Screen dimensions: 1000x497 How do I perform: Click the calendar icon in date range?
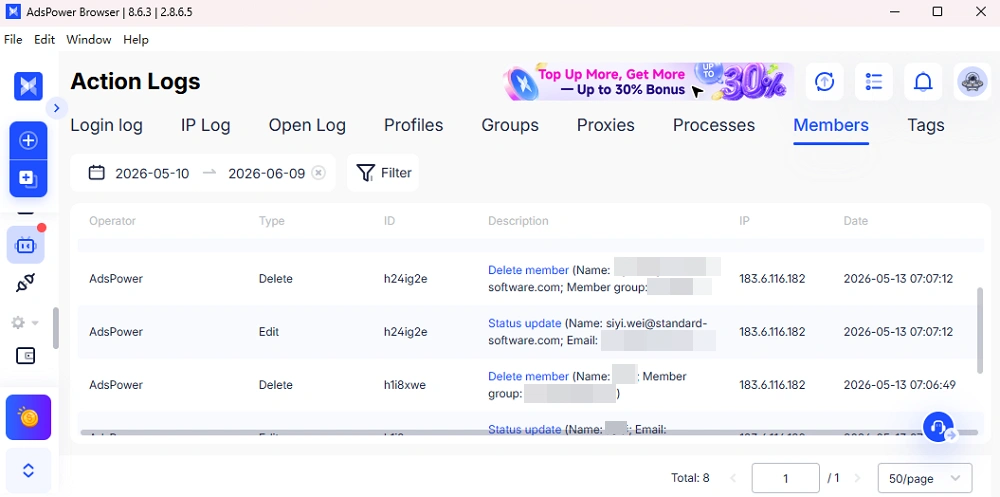(x=96, y=173)
